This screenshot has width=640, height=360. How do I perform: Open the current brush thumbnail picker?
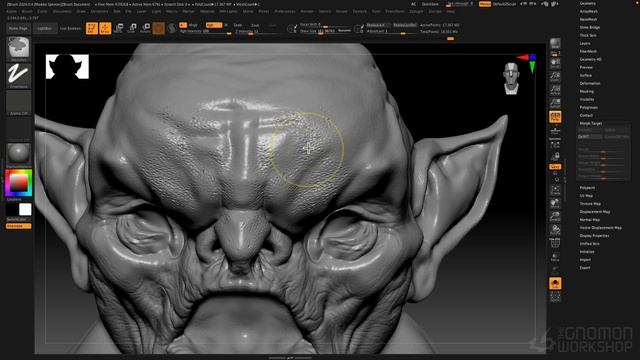pos(19,48)
